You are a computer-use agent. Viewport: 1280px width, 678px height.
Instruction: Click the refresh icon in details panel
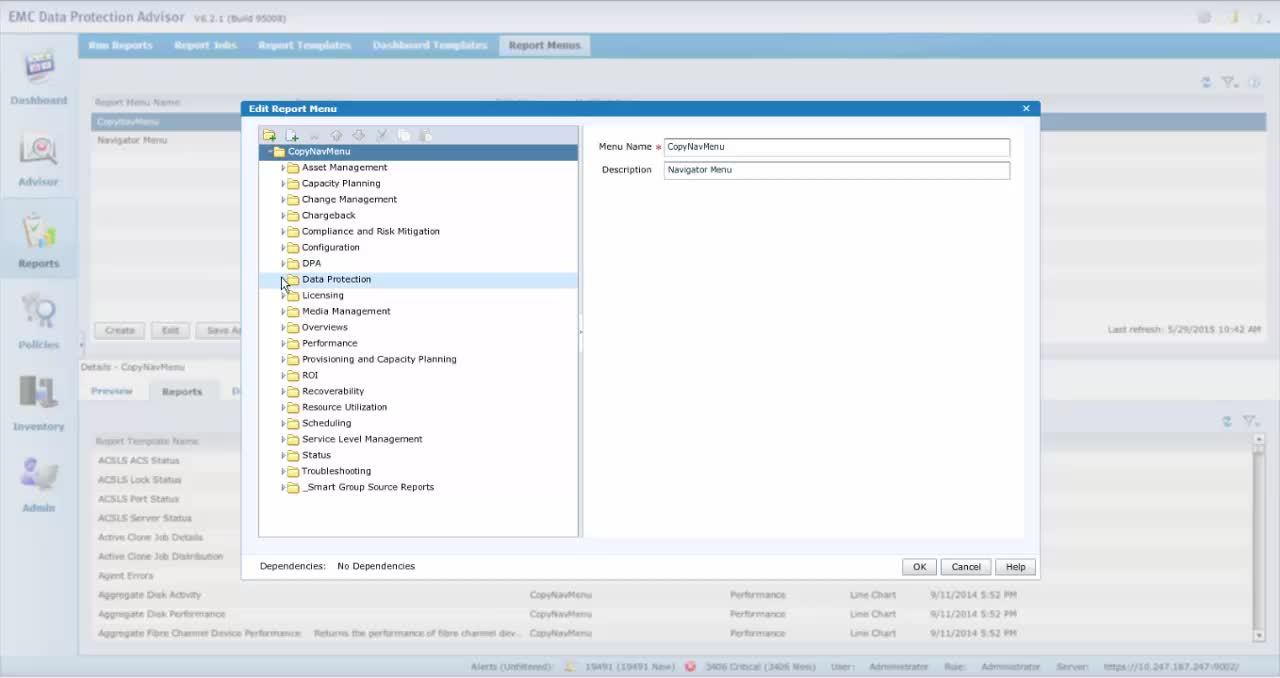(x=1227, y=422)
